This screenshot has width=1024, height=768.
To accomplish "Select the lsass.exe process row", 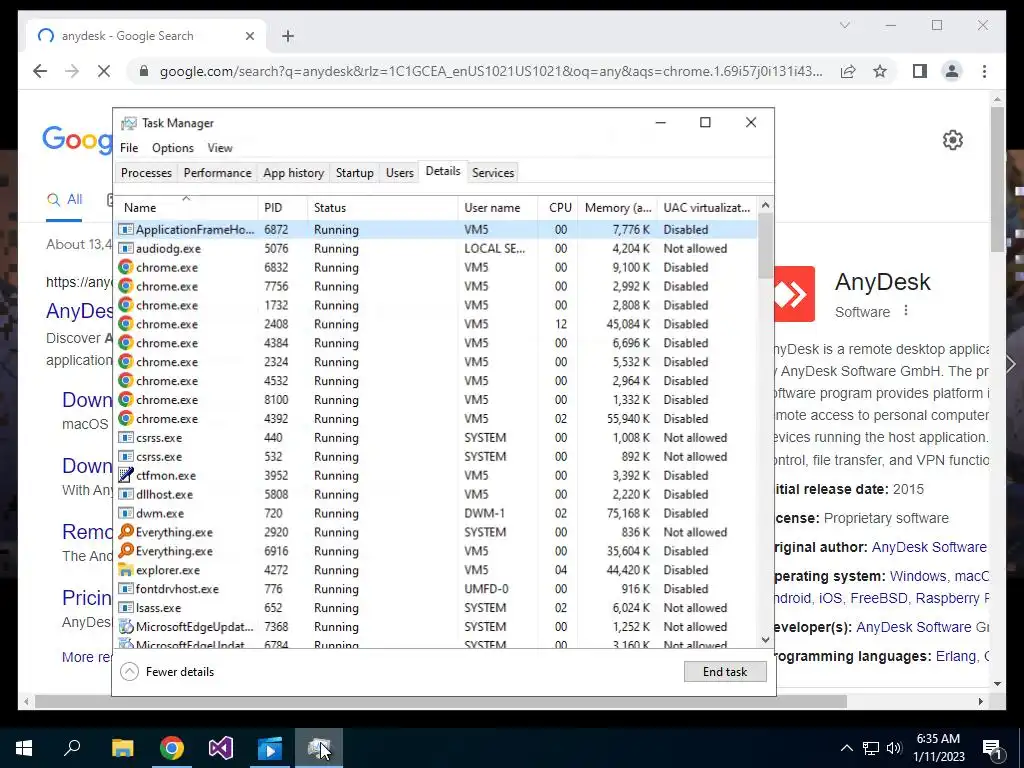I will 436,607.
